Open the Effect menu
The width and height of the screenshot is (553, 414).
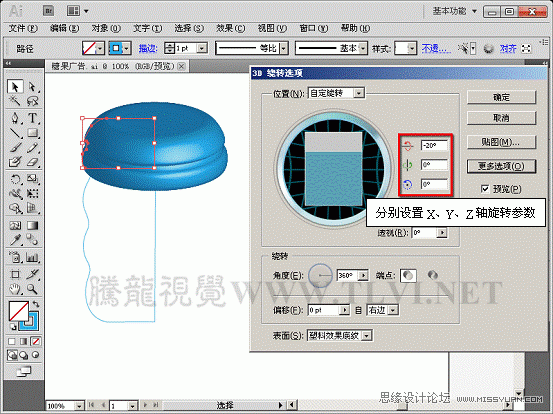[x=230, y=28]
